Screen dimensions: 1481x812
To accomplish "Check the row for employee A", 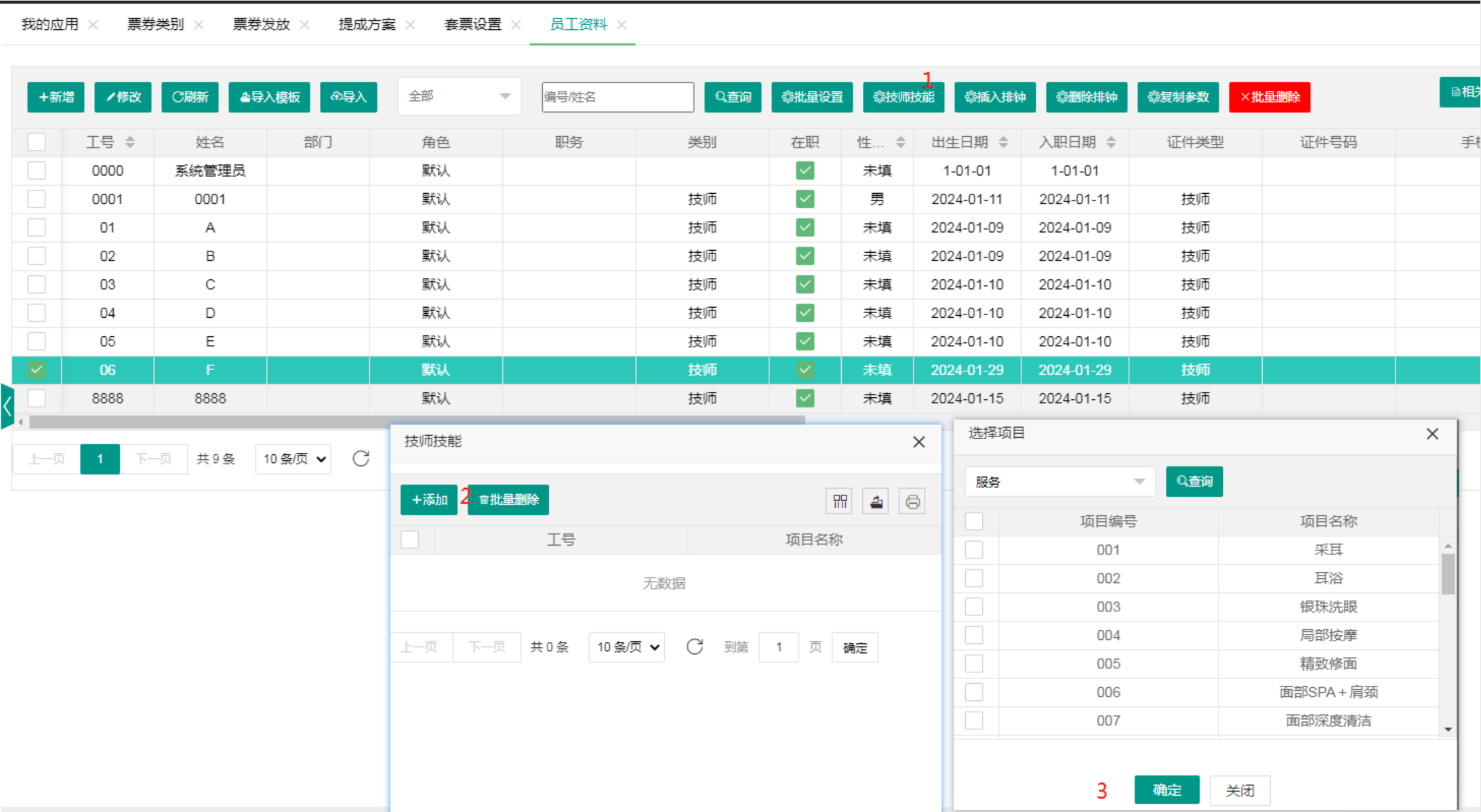I will tap(37, 228).
